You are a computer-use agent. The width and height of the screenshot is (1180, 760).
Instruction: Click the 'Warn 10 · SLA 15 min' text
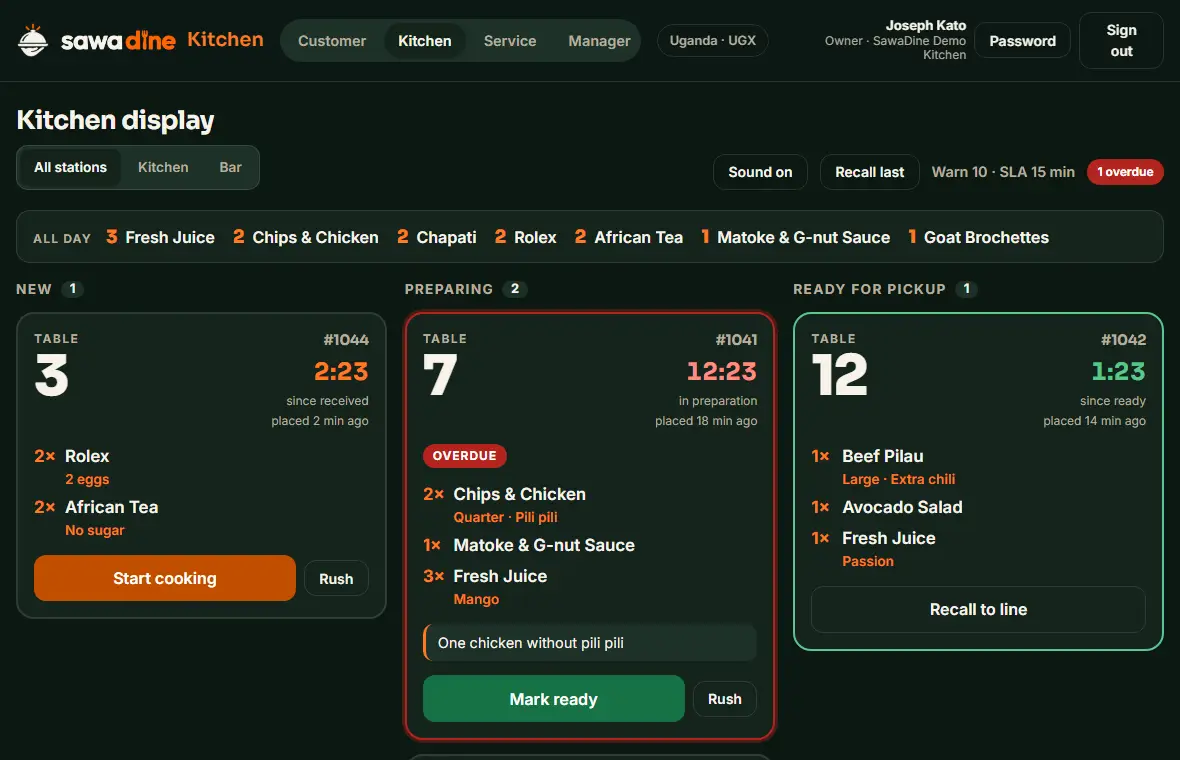1003,172
